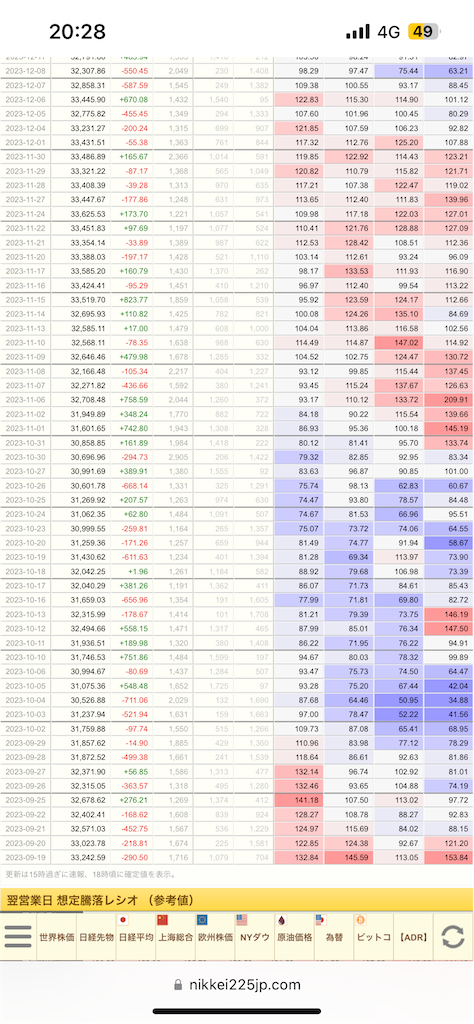Click the change value +758.59
Viewport: 474px width, 1024px height.
pos(134,398)
